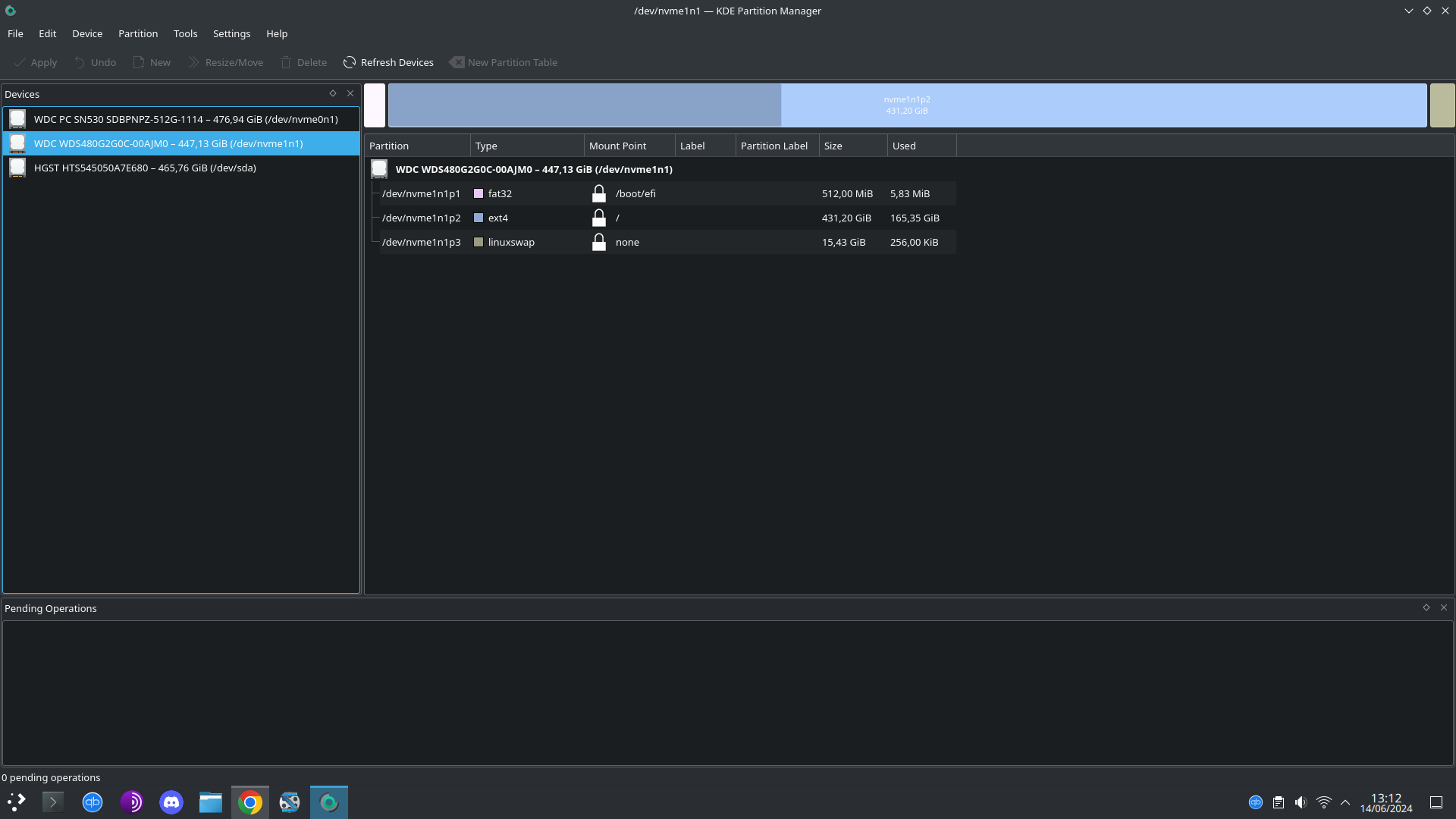
Task: Click the volume icon in system tray
Action: coord(1301,802)
